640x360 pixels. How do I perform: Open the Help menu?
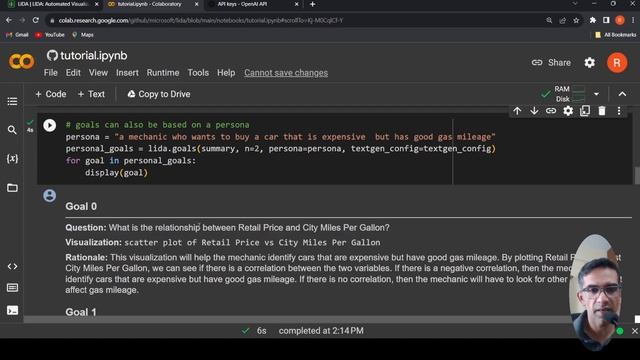point(226,73)
